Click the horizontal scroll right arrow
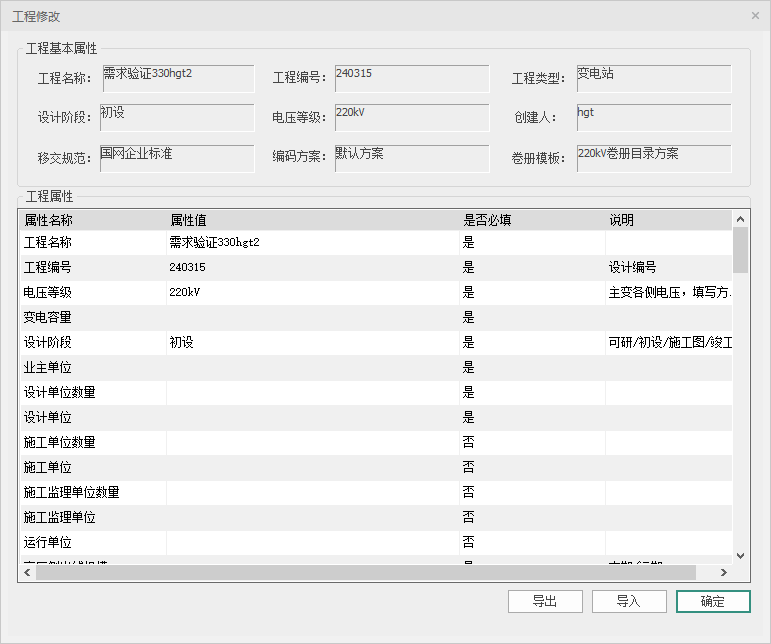The width and height of the screenshot is (771, 644). click(723, 572)
